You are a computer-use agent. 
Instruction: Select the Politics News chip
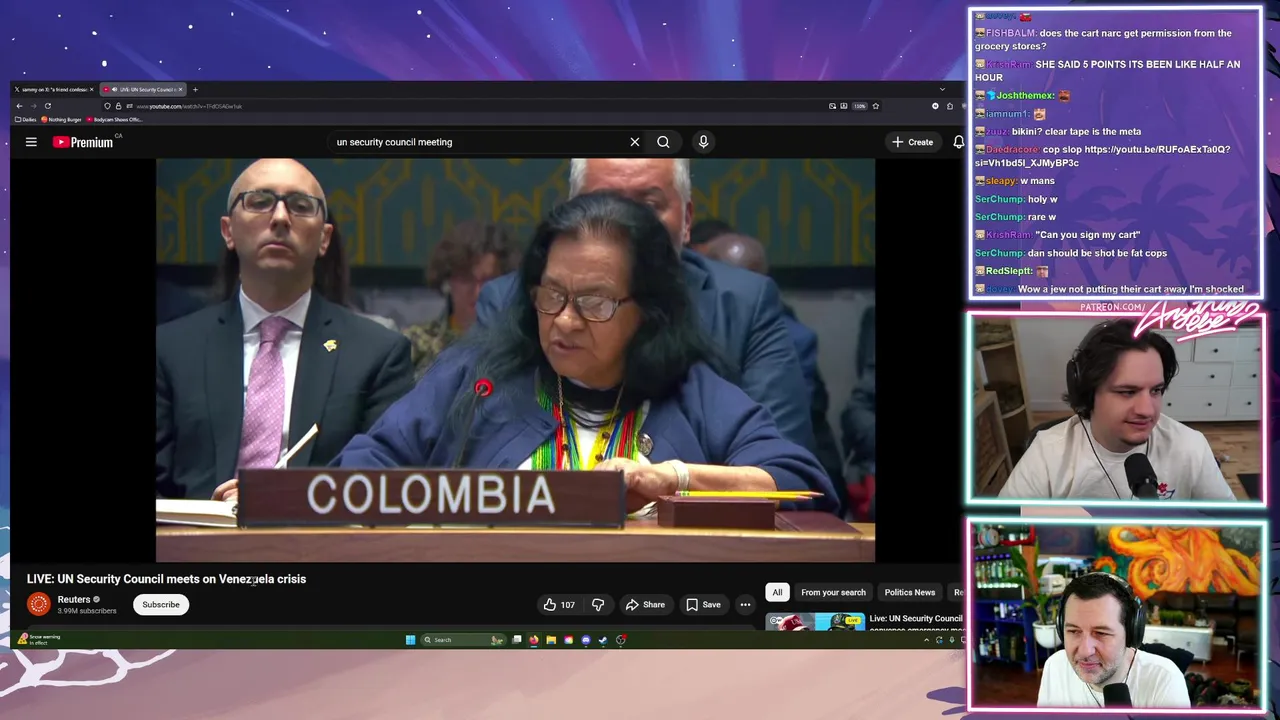909,592
